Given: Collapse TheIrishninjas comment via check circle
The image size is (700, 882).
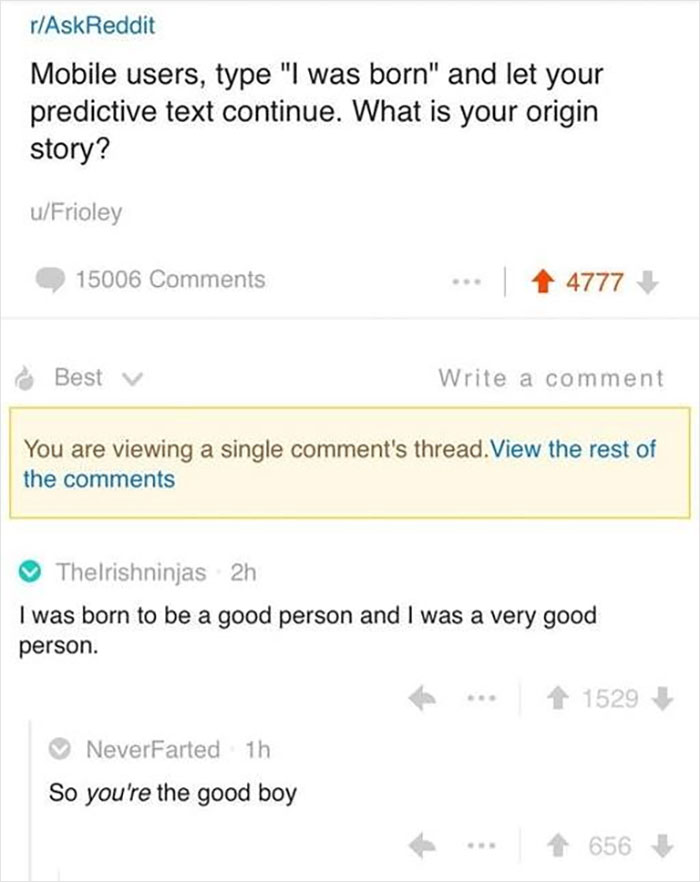Looking at the screenshot, I should [32, 573].
